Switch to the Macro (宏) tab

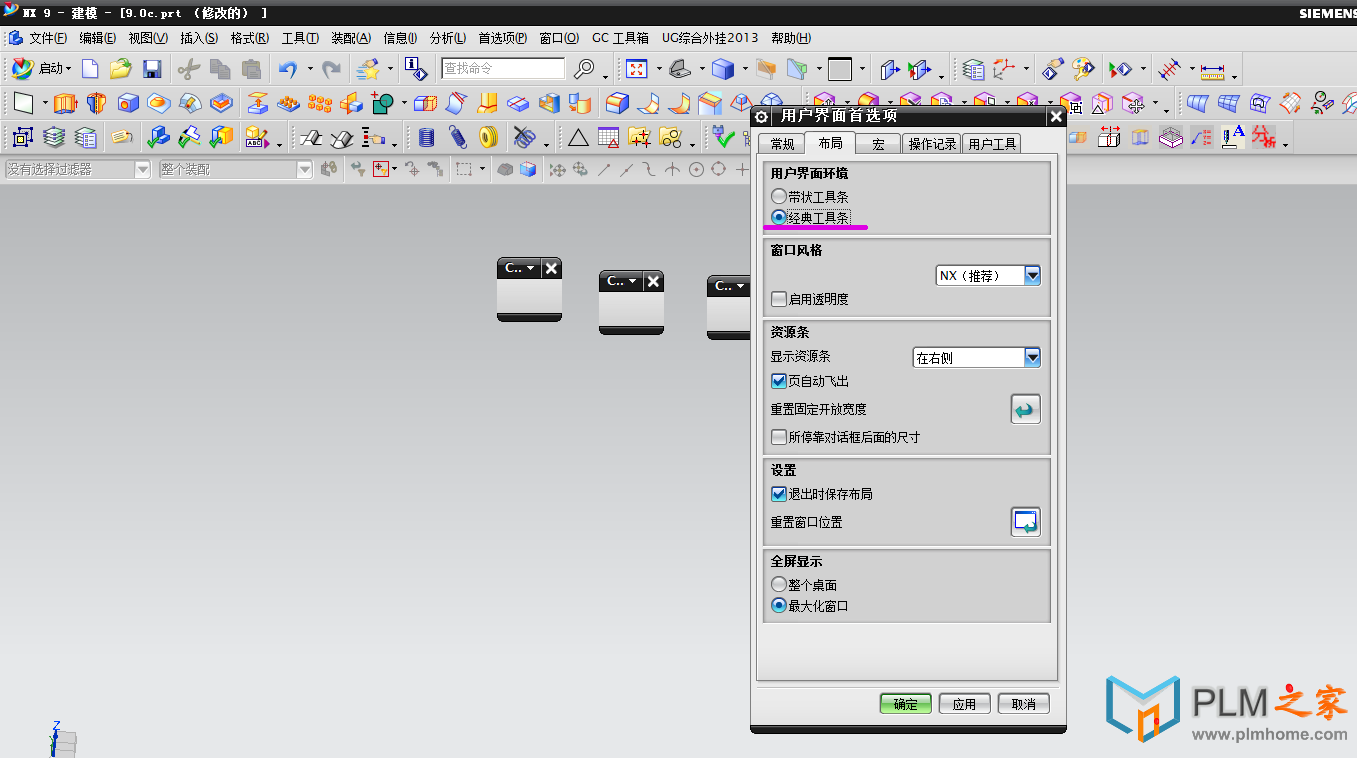[878, 144]
